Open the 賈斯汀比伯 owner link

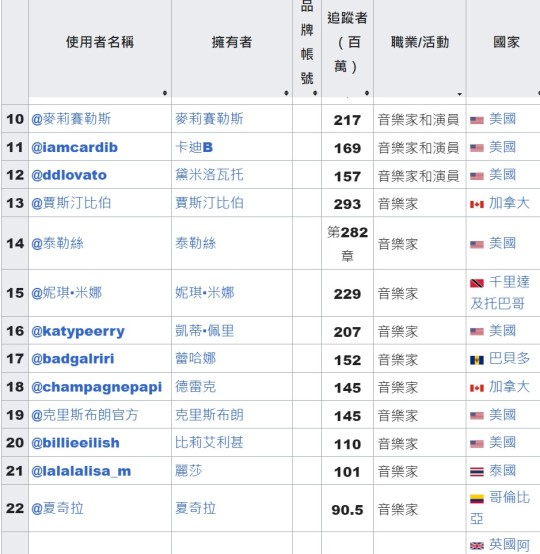[x=209, y=203]
